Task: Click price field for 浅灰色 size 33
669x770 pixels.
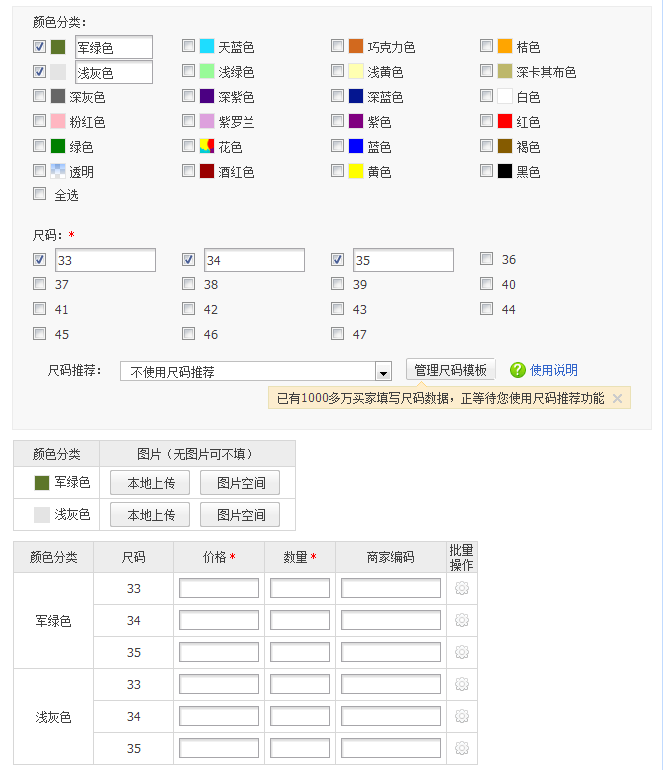Action: pos(219,684)
